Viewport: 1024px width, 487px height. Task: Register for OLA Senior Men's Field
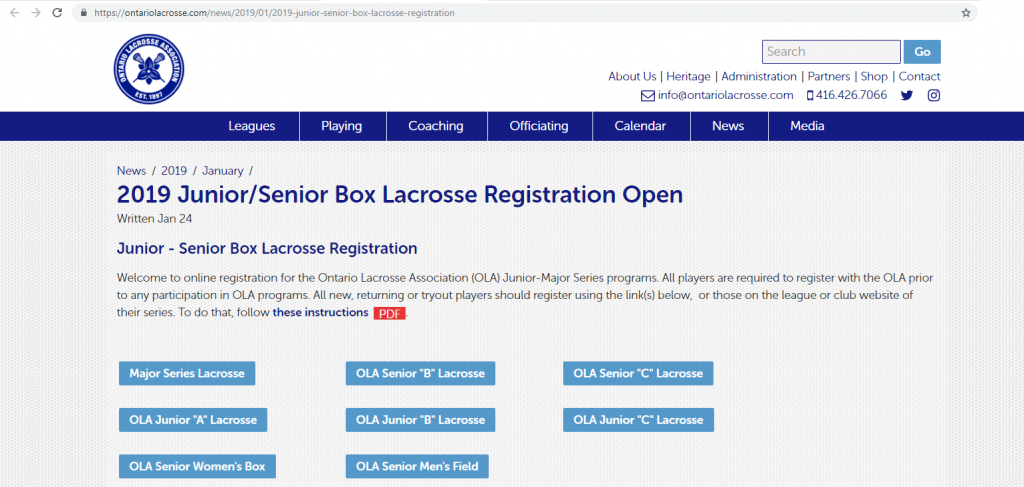(417, 466)
